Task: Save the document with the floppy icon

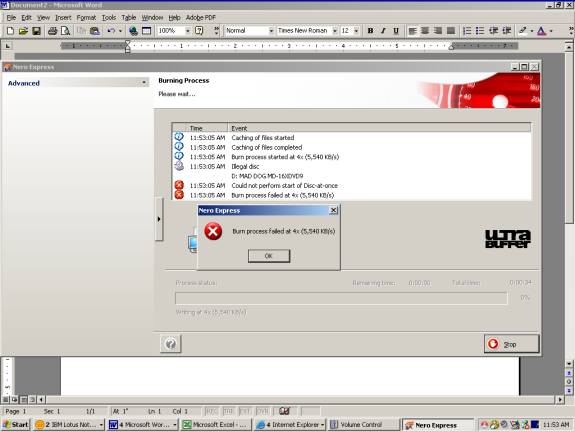Action: point(36,31)
